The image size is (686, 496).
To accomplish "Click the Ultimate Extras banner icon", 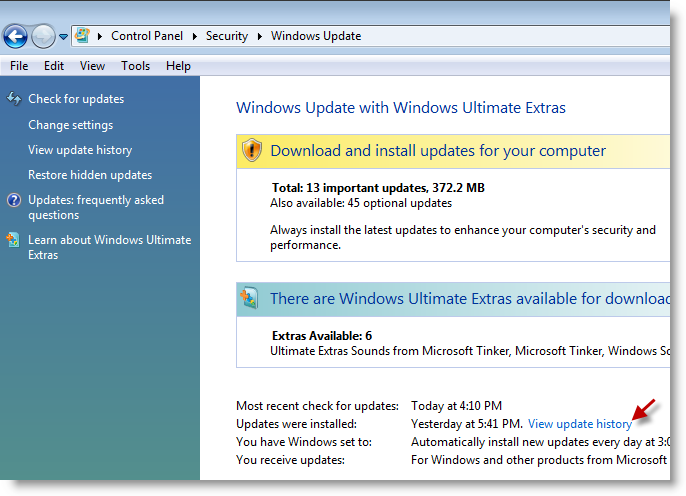I will (249, 298).
